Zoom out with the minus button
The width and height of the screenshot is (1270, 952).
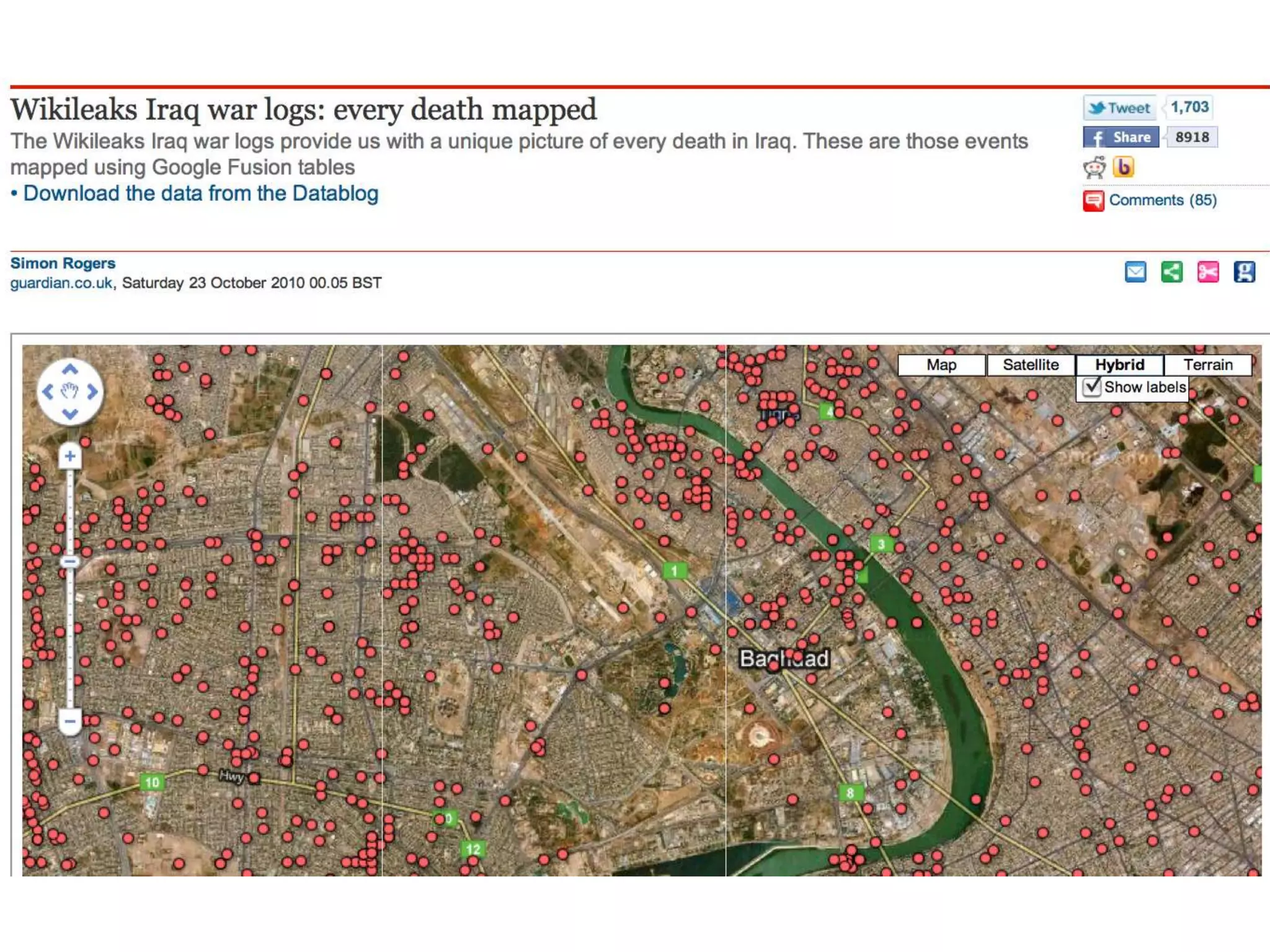70,721
